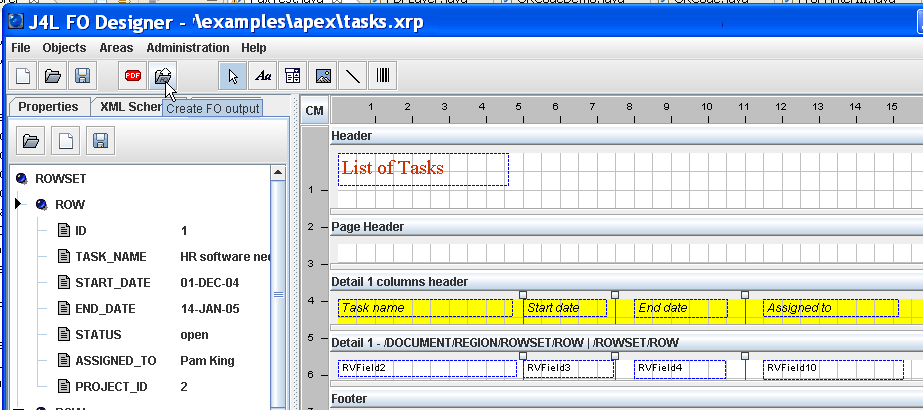The width and height of the screenshot is (923, 410).
Task: Select the TASK_NAME field in tree
Action: 111,256
